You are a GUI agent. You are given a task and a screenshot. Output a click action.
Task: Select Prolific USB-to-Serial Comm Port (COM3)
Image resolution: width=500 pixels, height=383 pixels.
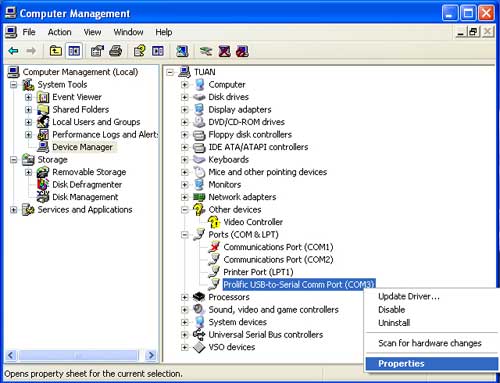(299, 285)
